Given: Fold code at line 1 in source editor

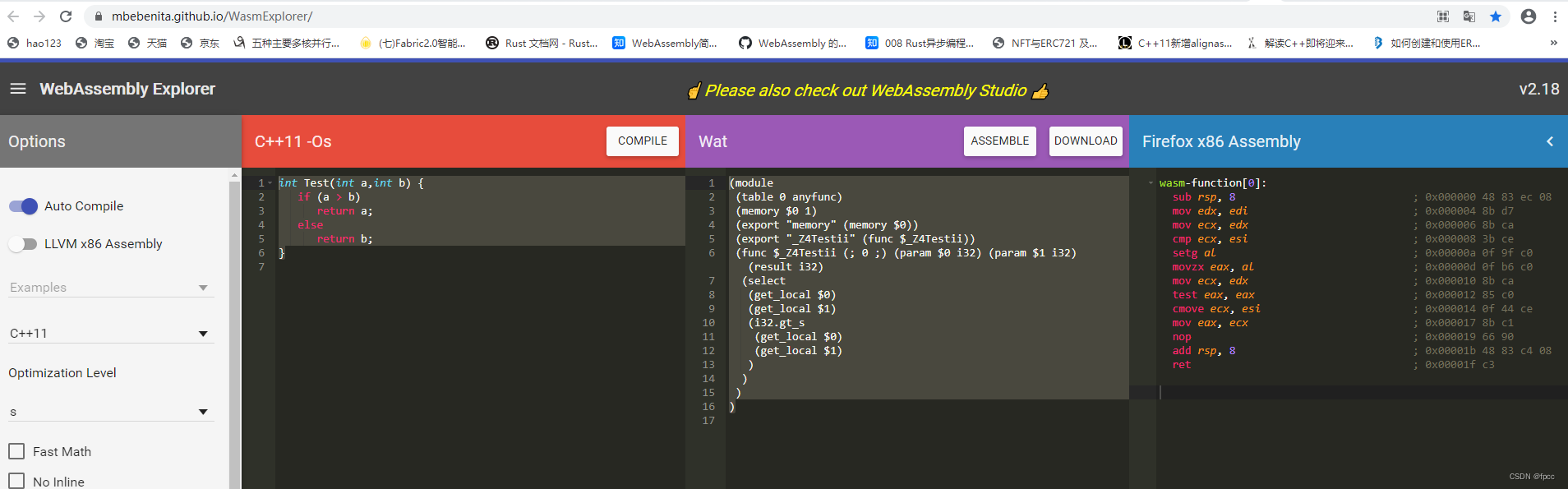Looking at the screenshot, I should point(270,183).
